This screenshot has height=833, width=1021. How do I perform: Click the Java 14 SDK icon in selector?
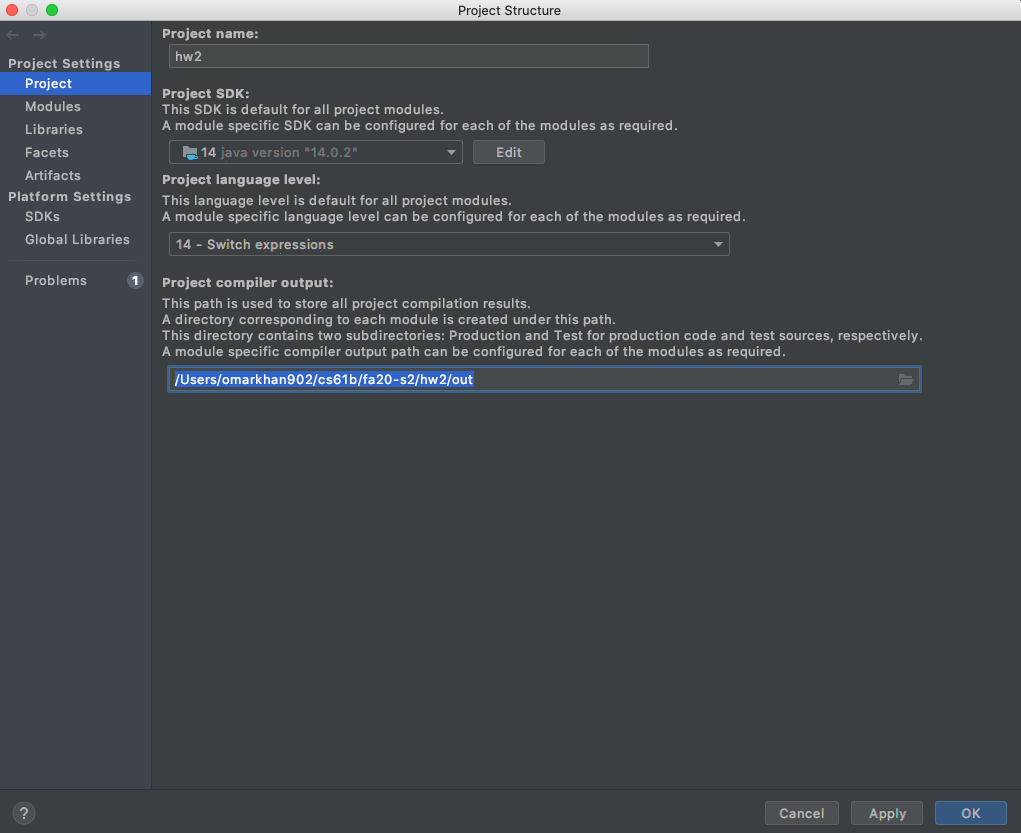(190, 152)
